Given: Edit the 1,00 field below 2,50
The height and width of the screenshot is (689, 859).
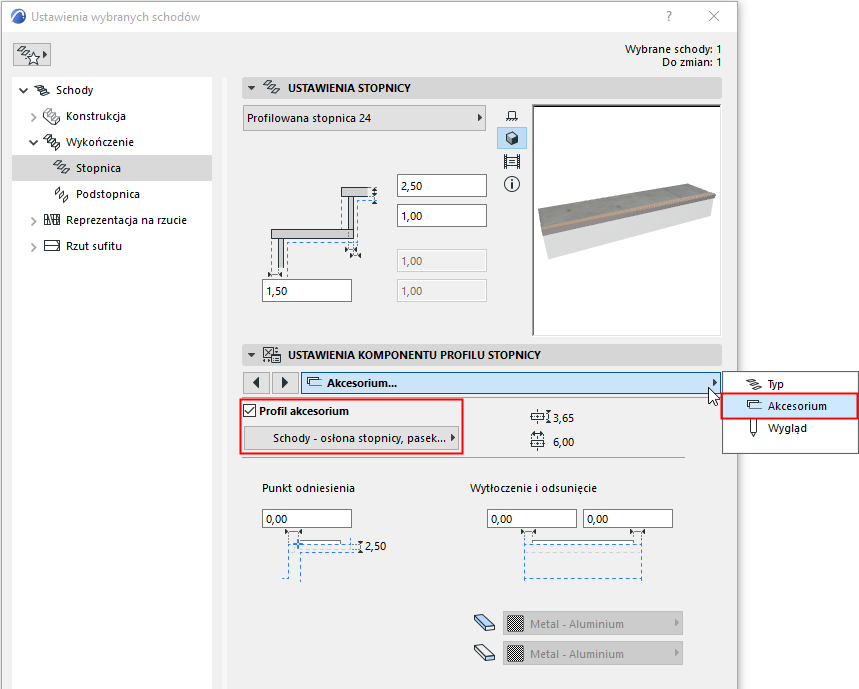Looking at the screenshot, I should click(442, 216).
